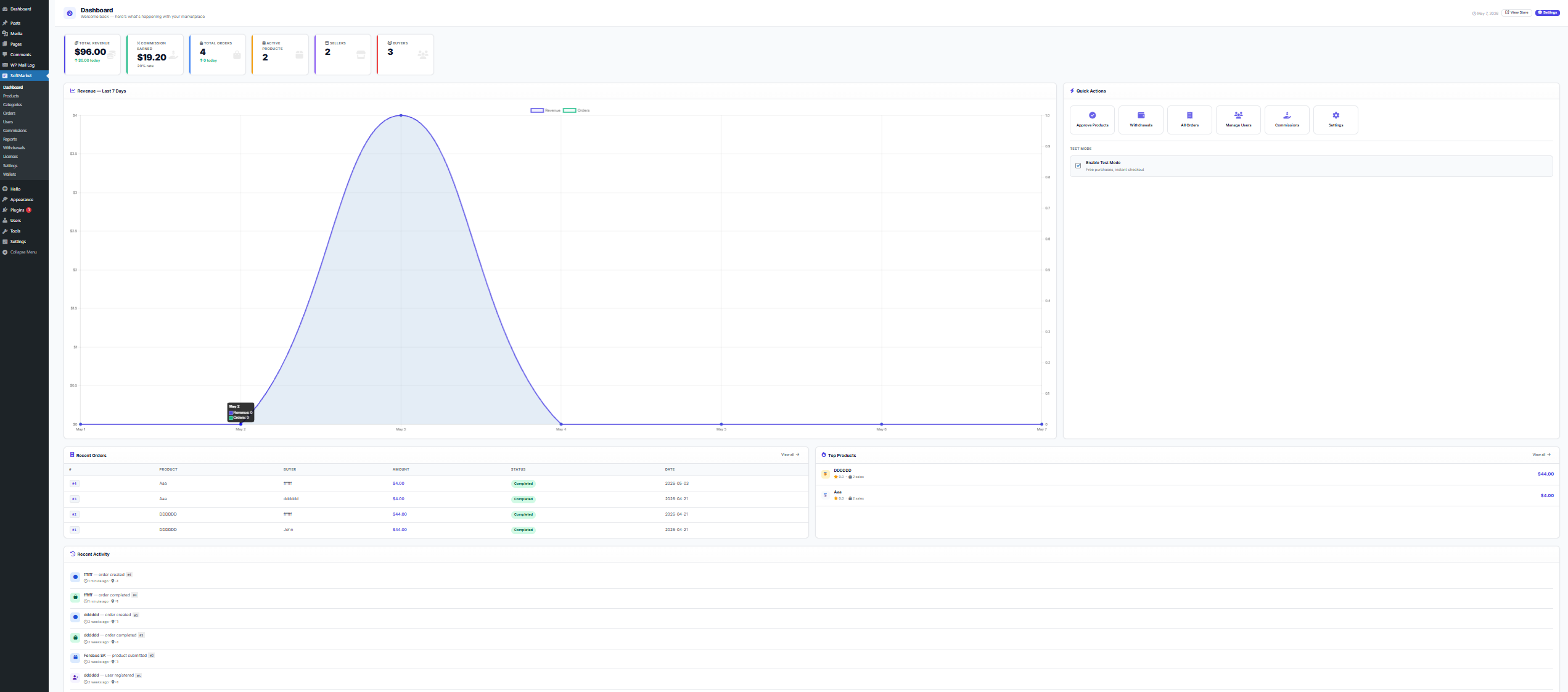Click the Commissions hand-dollar icon in Quick Actions
The image size is (1568, 692).
click(1287, 115)
